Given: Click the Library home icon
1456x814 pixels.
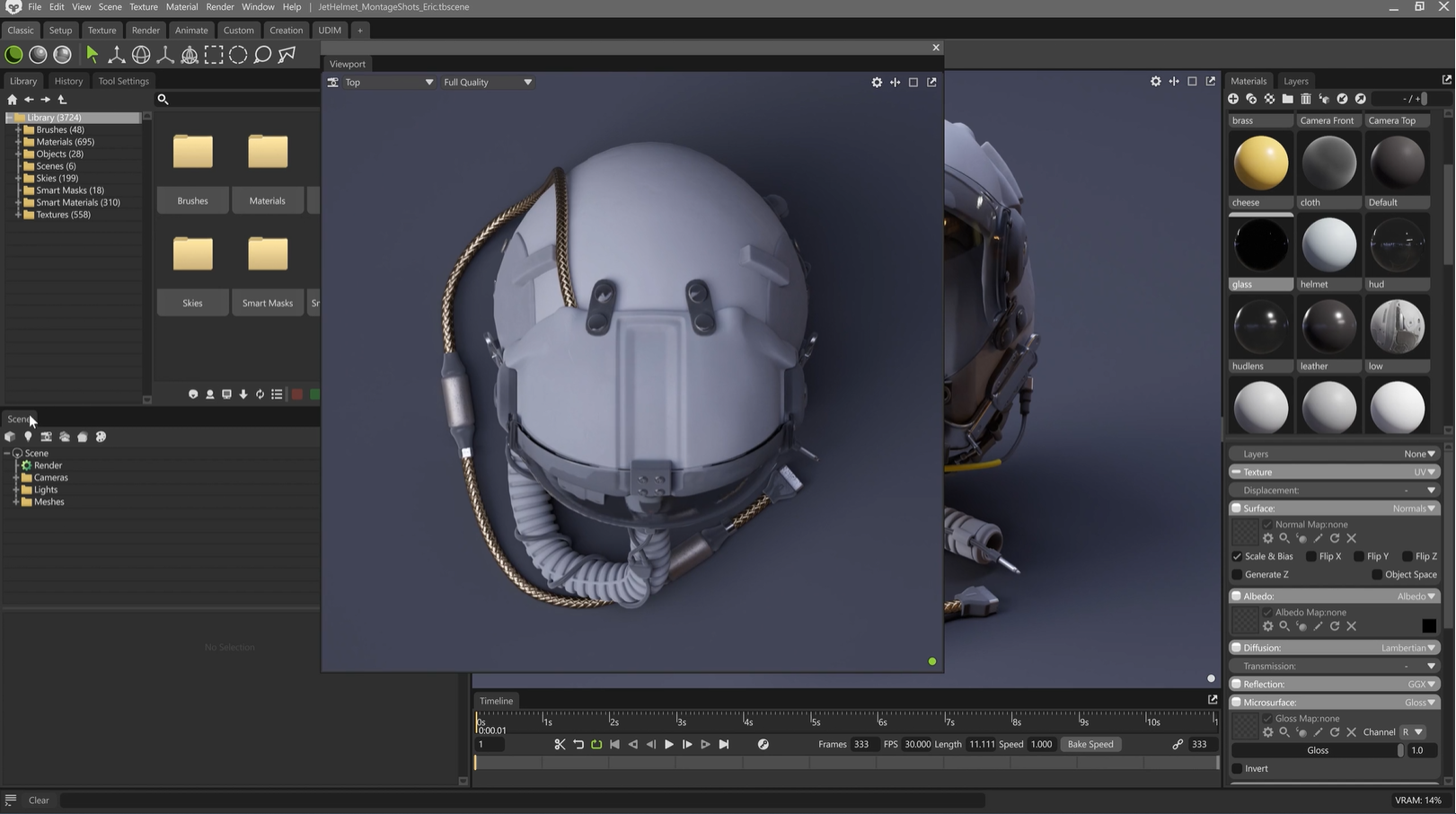Looking at the screenshot, I should (x=12, y=100).
